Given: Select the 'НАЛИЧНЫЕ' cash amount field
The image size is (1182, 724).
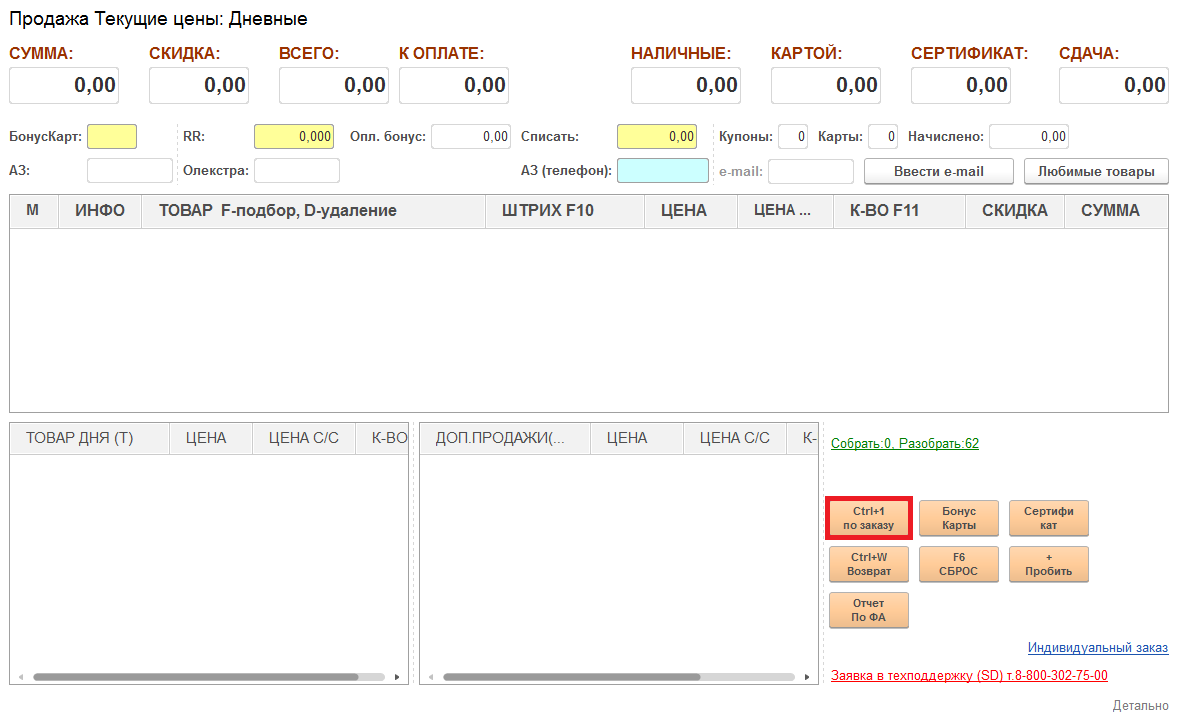Looking at the screenshot, I should pos(685,85).
